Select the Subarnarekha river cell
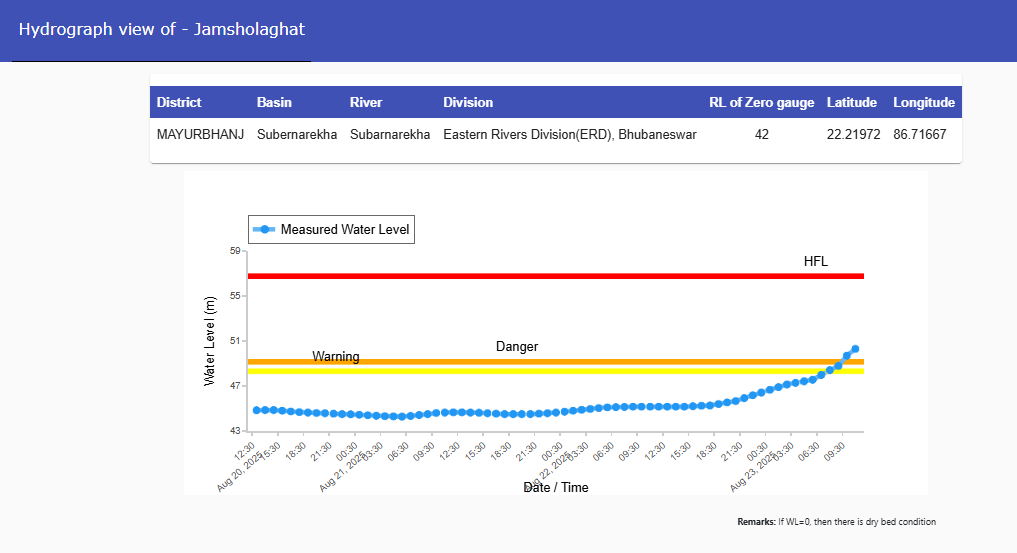The width and height of the screenshot is (1017, 553). [390, 134]
